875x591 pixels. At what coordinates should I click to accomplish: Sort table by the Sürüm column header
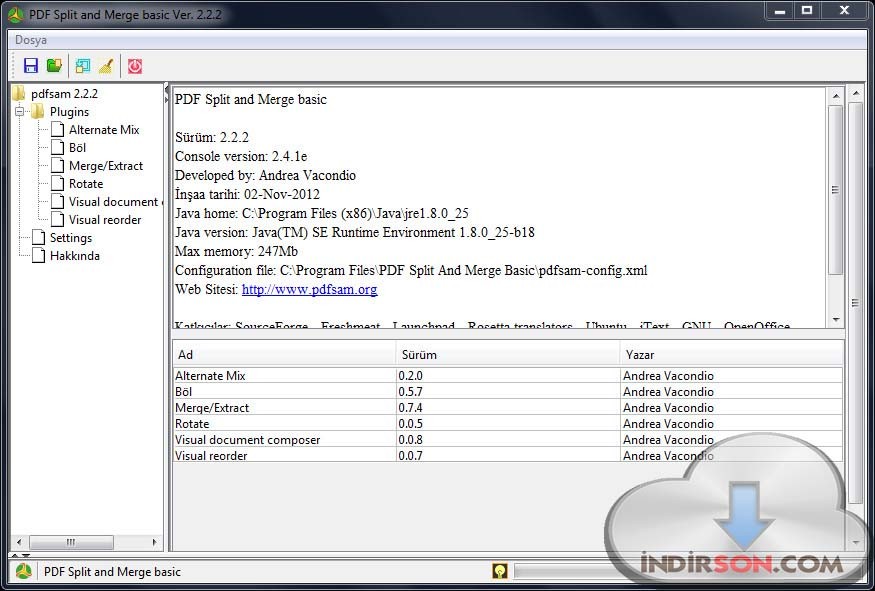click(x=508, y=354)
